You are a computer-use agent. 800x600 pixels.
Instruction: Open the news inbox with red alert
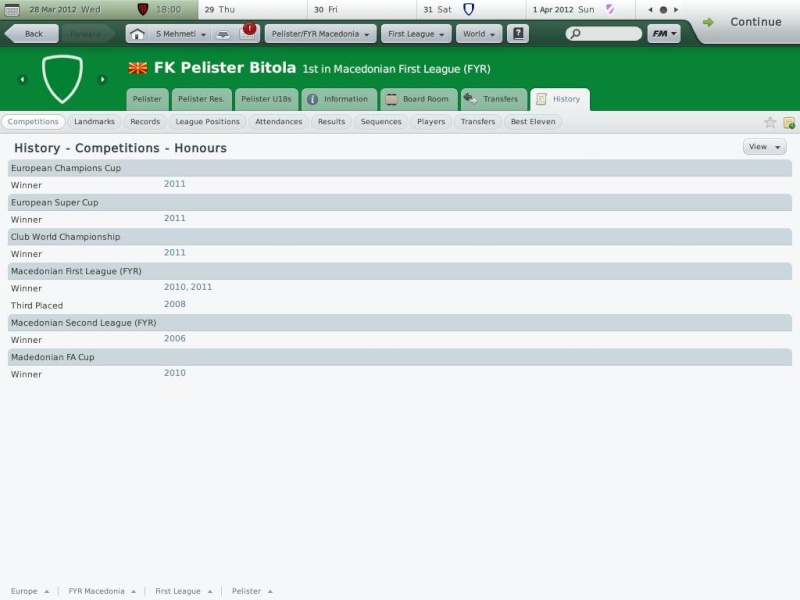click(247, 33)
